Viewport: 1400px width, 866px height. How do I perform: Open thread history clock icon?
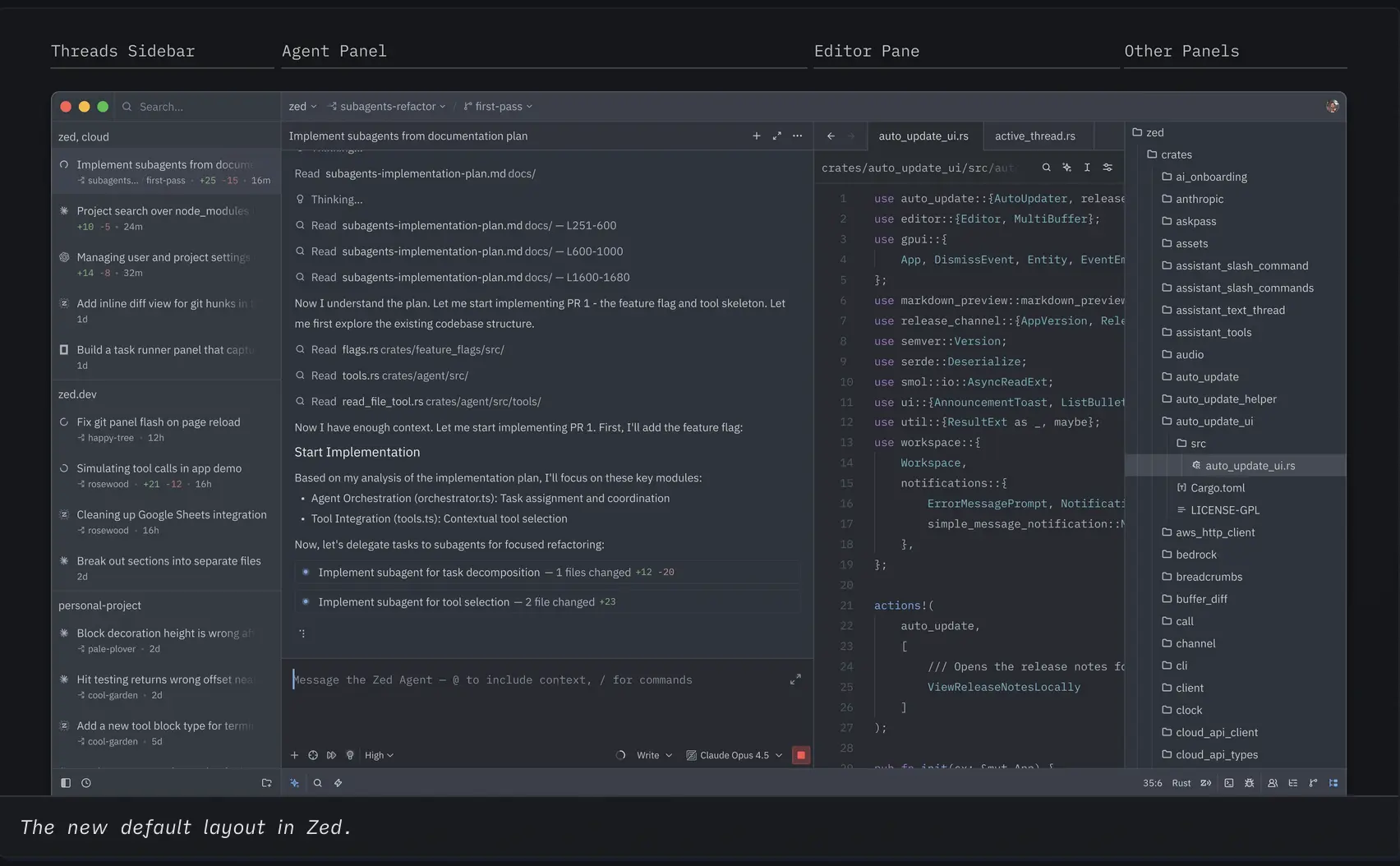tap(86, 783)
